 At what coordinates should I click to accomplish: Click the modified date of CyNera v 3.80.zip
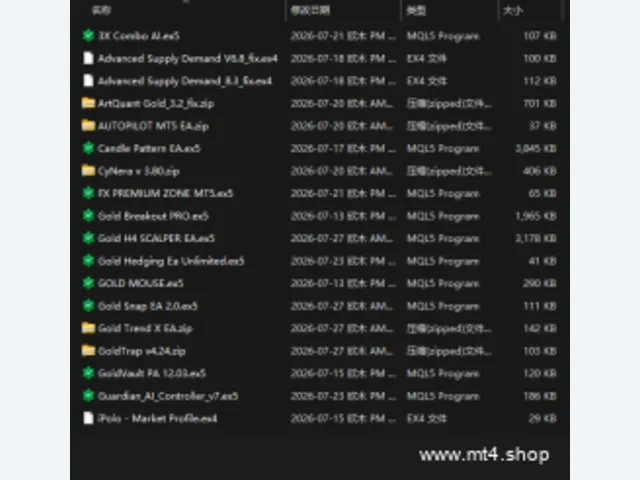pyautogui.click(x=342, y=171)
